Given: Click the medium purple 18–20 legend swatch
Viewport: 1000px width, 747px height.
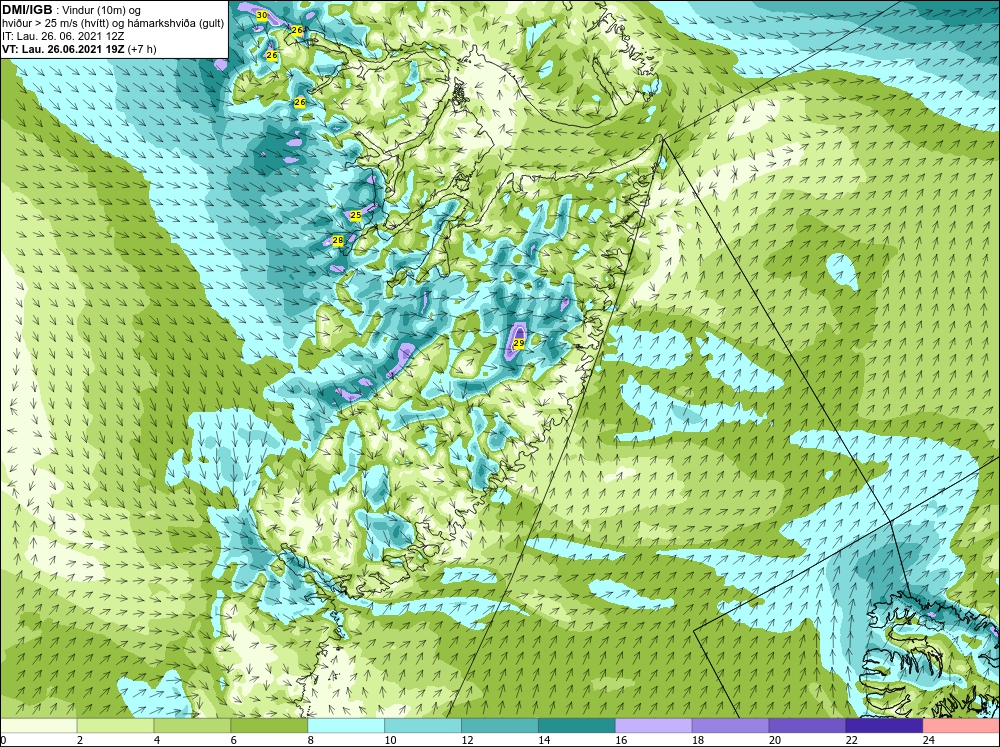Looking at the screenshot, I should point(730,726).
